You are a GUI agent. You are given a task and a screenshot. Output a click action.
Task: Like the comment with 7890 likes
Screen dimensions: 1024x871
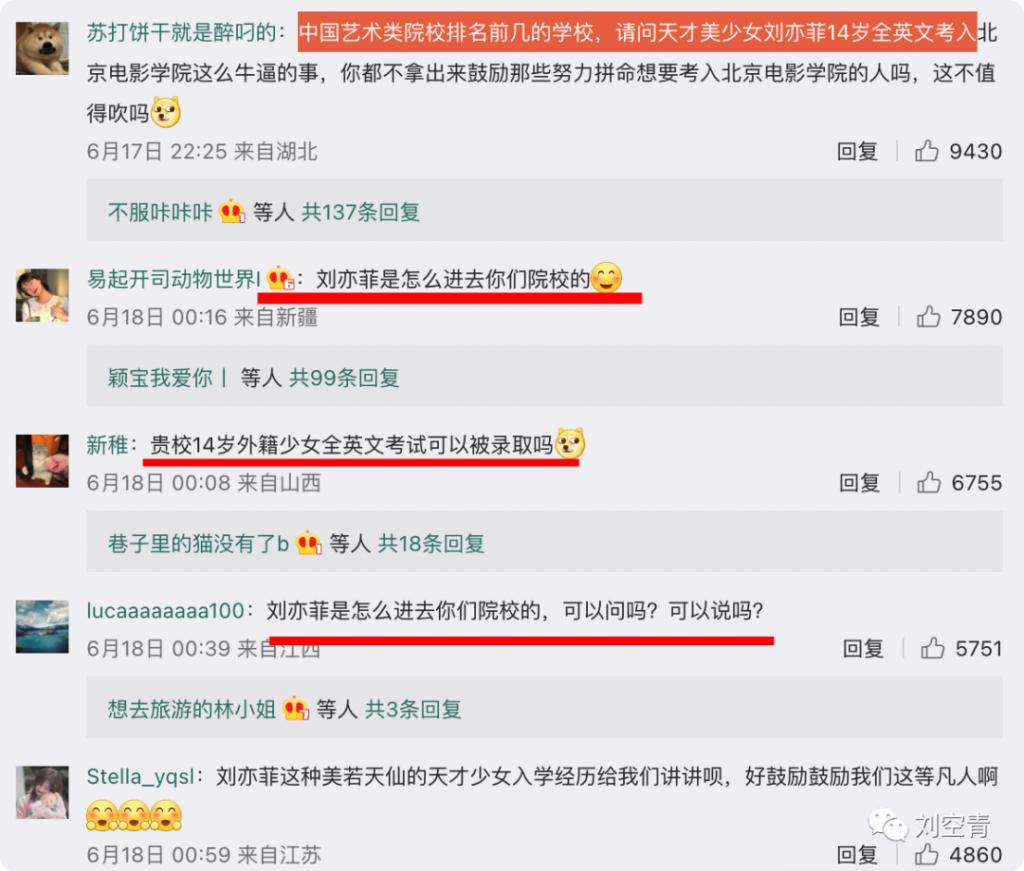(928, 317)
